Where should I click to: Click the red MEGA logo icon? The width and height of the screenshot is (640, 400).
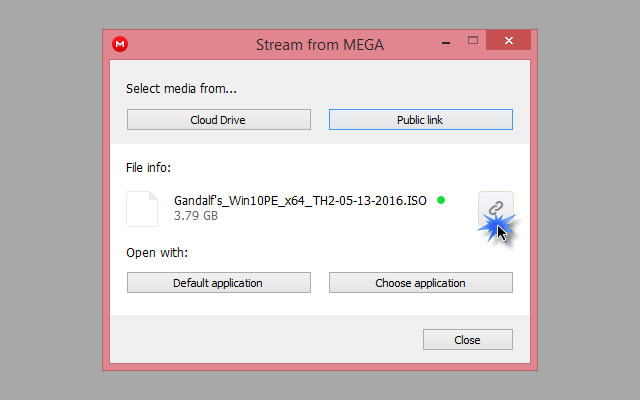point(120,44)
